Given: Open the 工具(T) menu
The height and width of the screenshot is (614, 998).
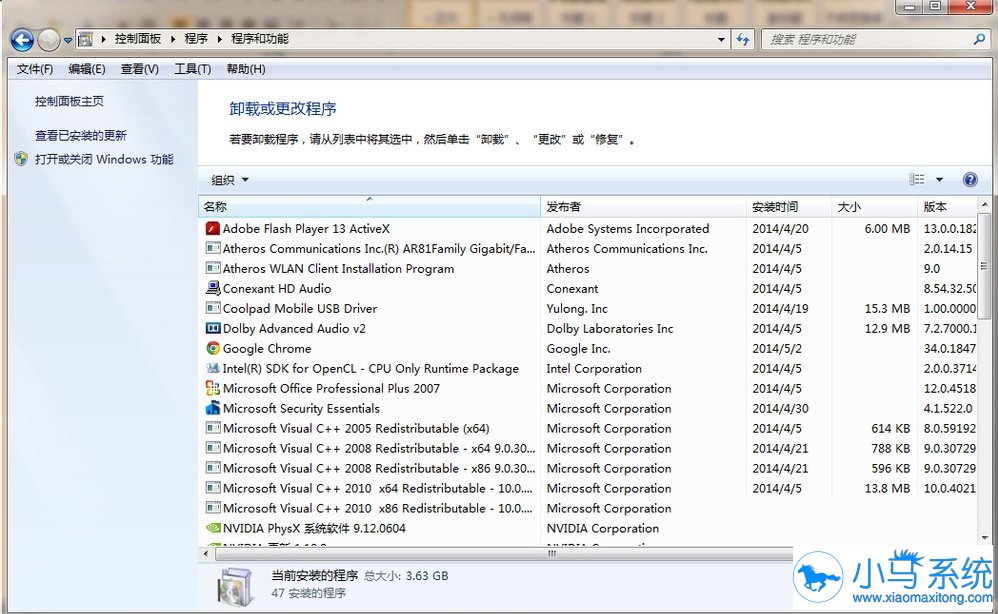Looking at the screenshot, I should 193,69.
